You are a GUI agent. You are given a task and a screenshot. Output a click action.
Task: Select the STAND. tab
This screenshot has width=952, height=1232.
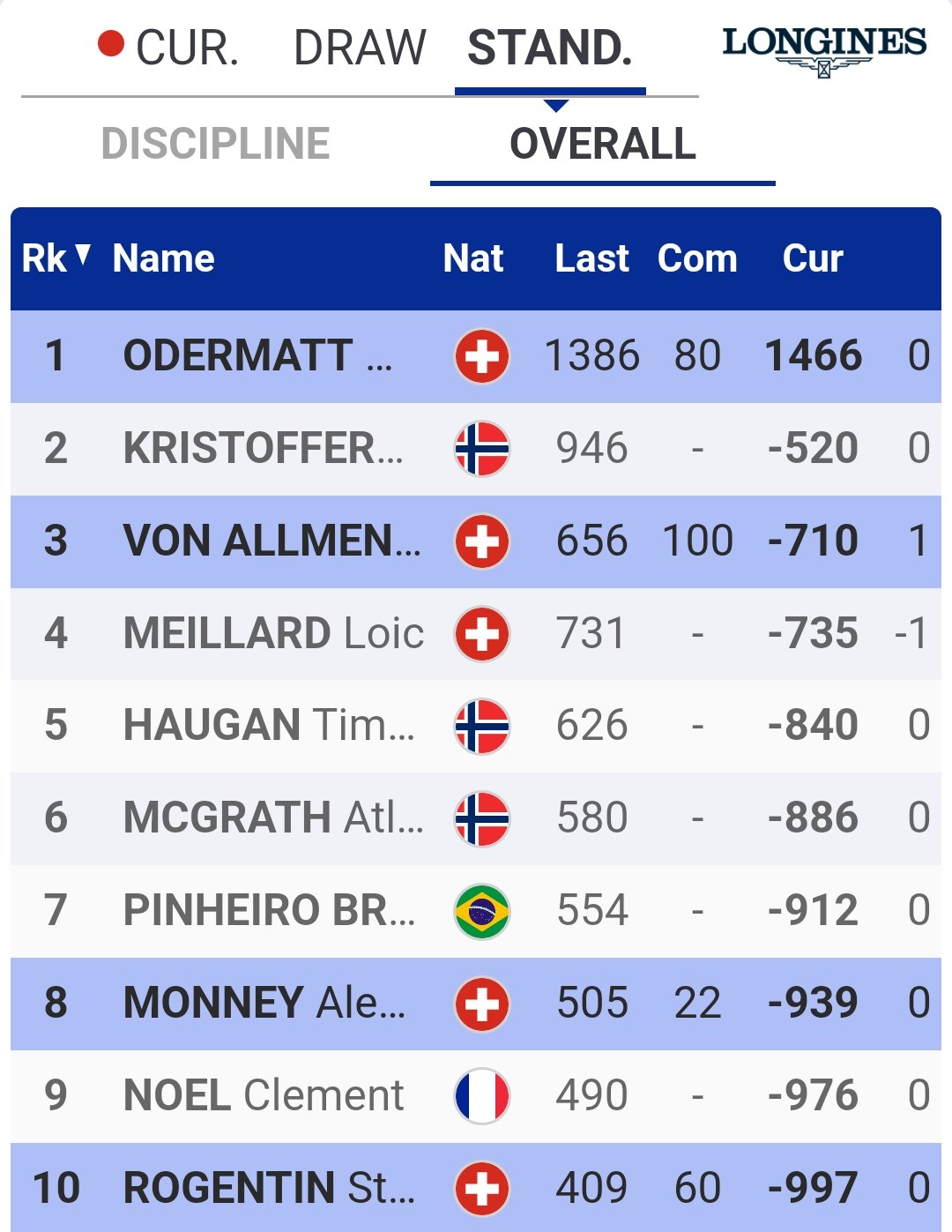point(550,49)
